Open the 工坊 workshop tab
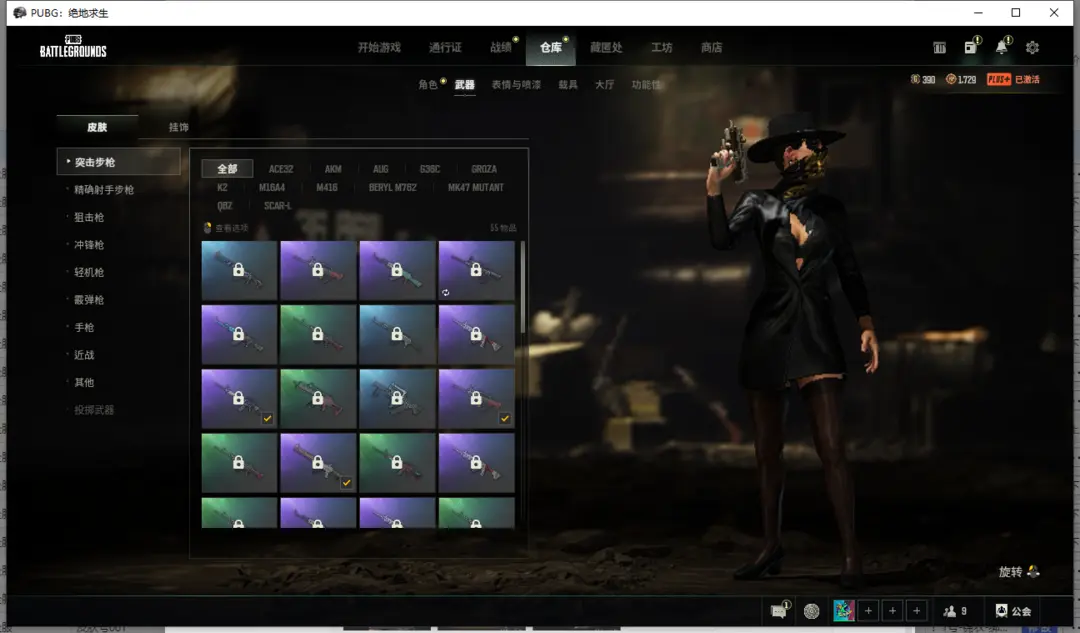This screenshot has width=1080, height=633. click(x=662, y=48)
